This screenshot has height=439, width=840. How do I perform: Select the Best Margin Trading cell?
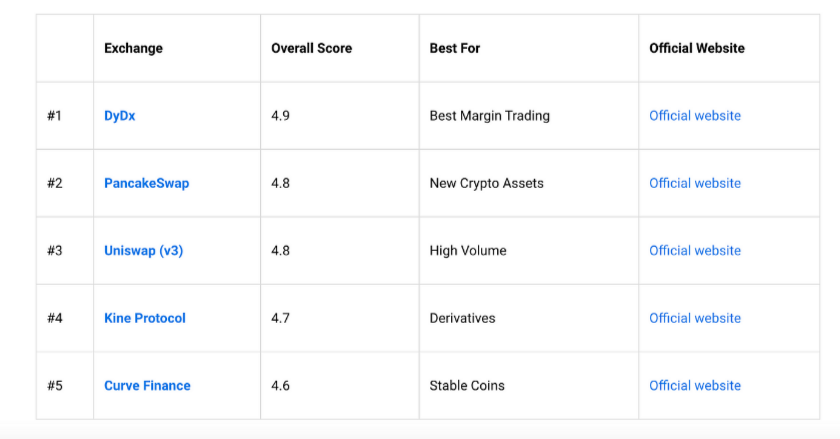tap(490, 116)
